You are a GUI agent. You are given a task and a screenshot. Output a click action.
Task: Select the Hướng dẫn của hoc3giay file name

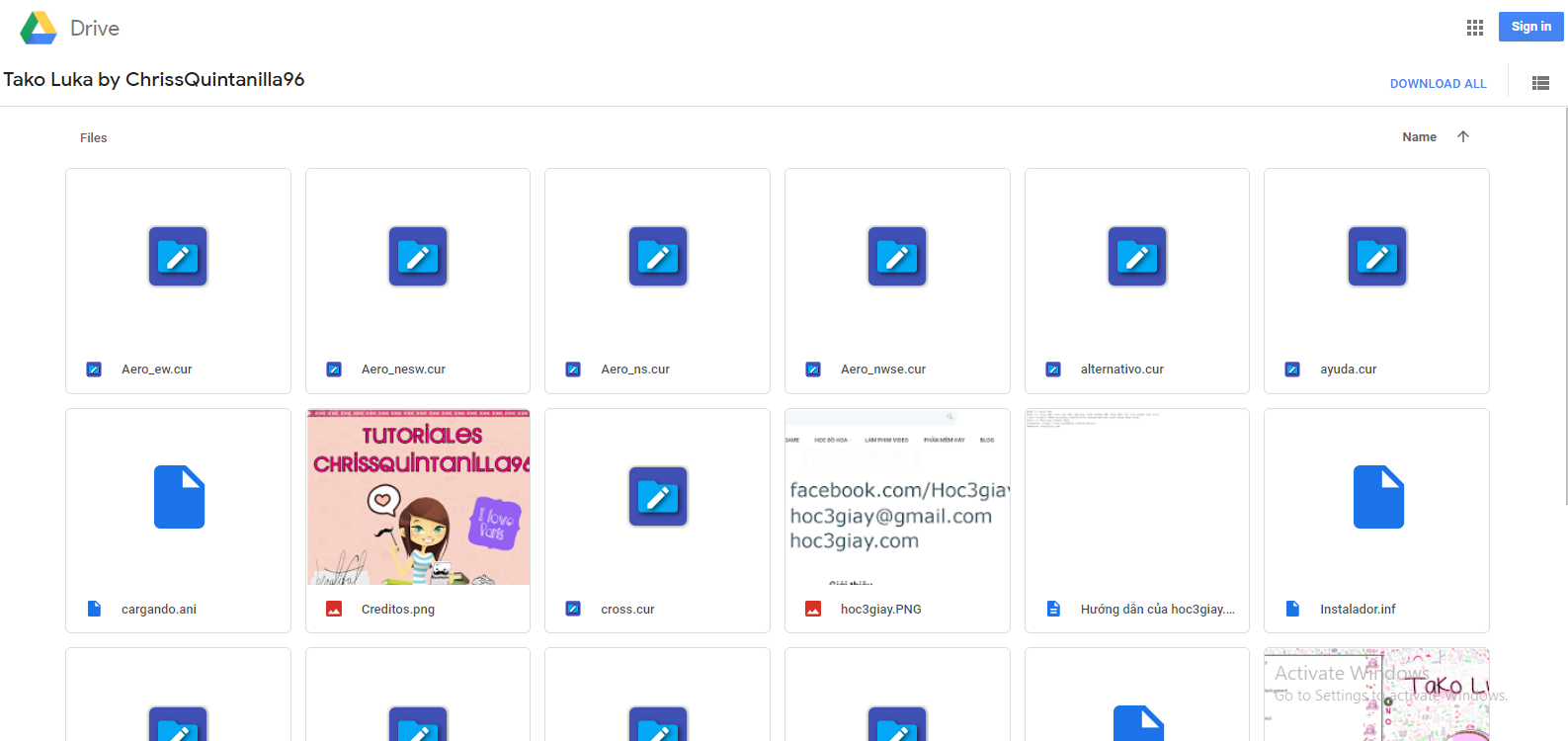pos(1157,610)
